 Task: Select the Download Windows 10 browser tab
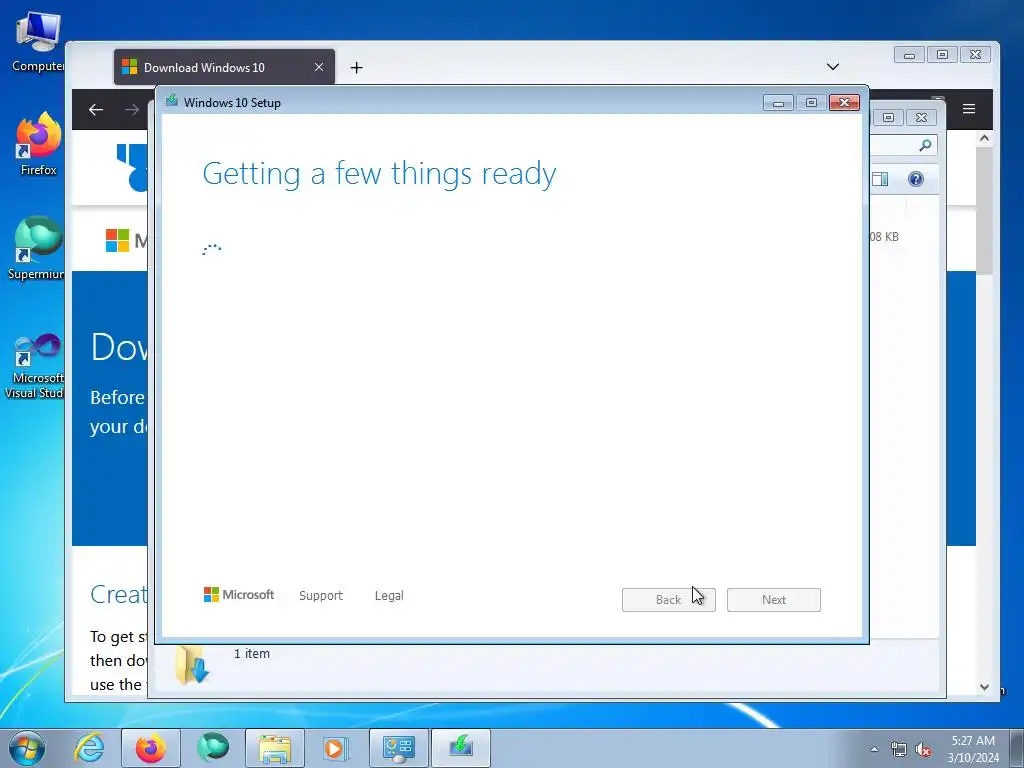[x=224, y=67]
